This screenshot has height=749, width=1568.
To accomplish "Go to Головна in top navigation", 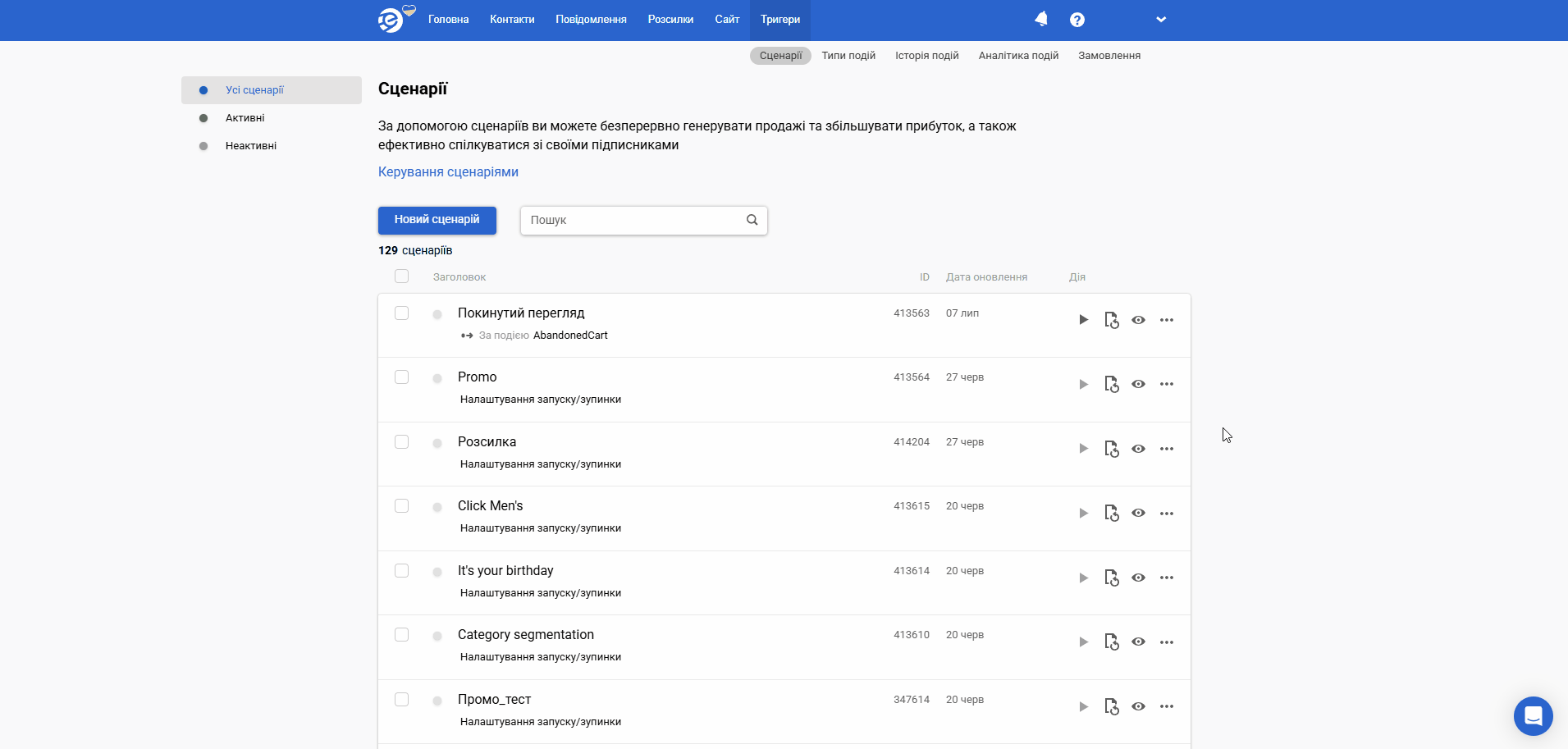I will (x=448, y=20).
